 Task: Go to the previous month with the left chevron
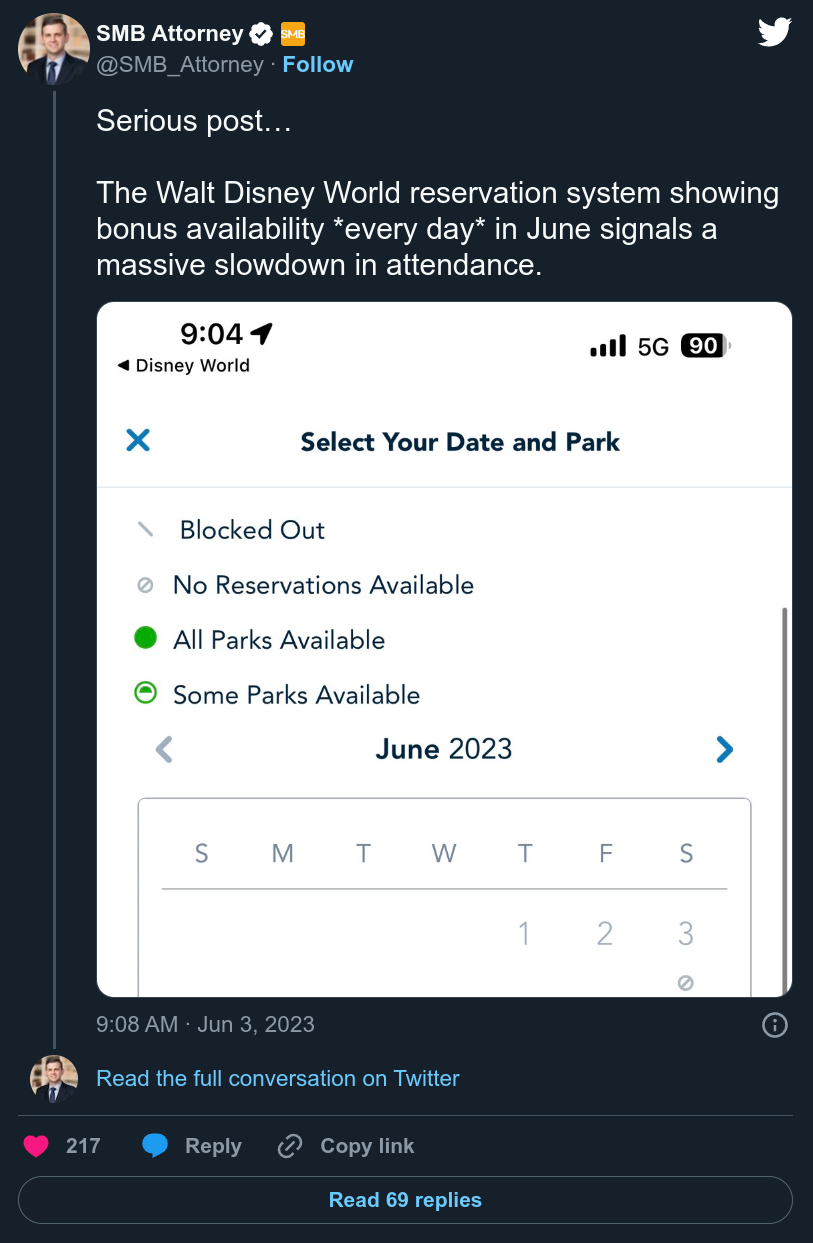tap(165, 749)
